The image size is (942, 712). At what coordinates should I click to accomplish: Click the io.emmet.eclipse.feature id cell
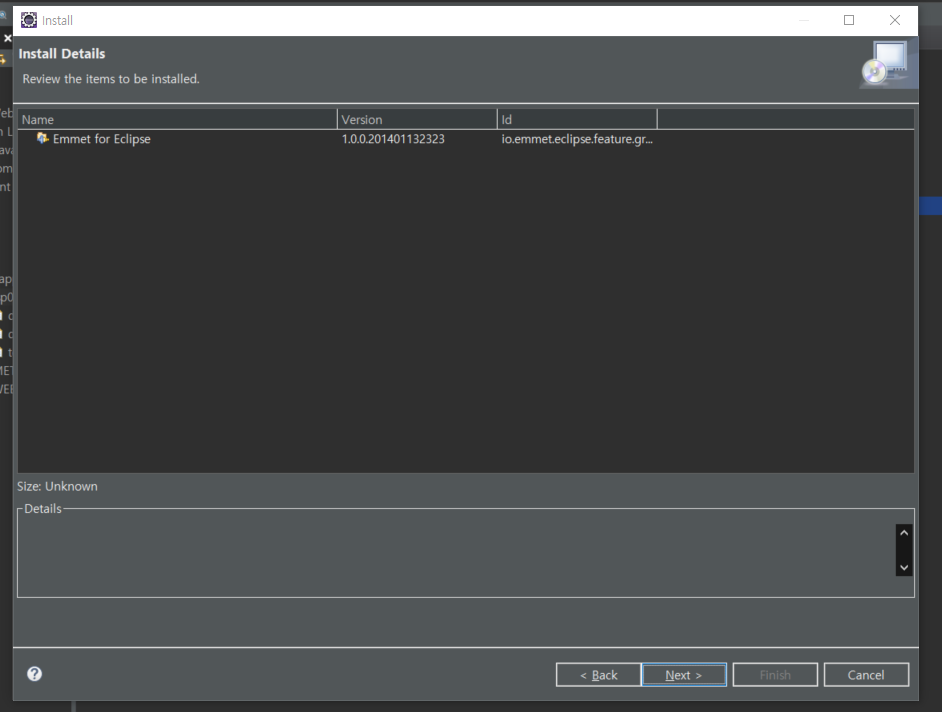click(577, 139)
